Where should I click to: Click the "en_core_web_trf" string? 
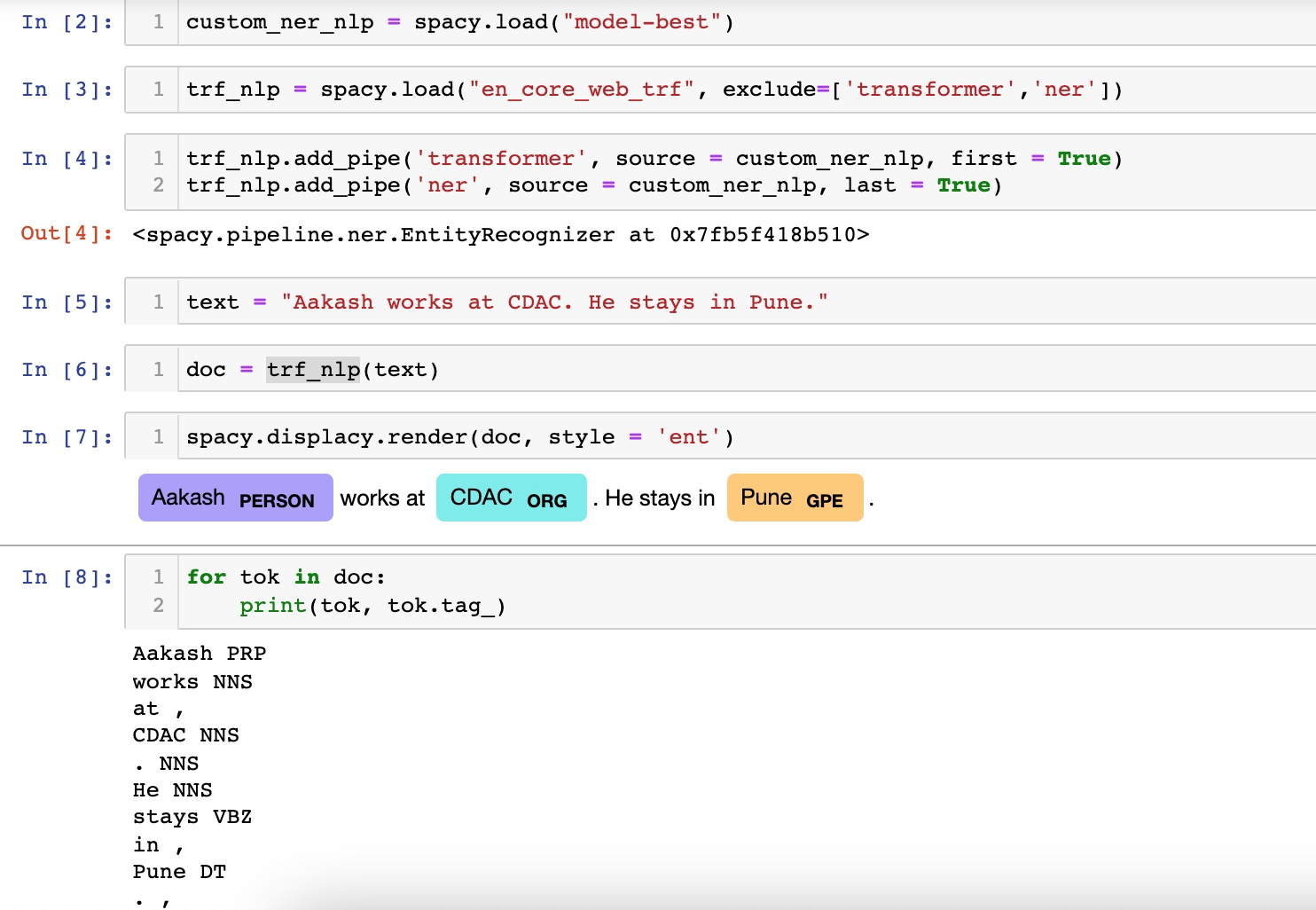[x=581, y=90]
